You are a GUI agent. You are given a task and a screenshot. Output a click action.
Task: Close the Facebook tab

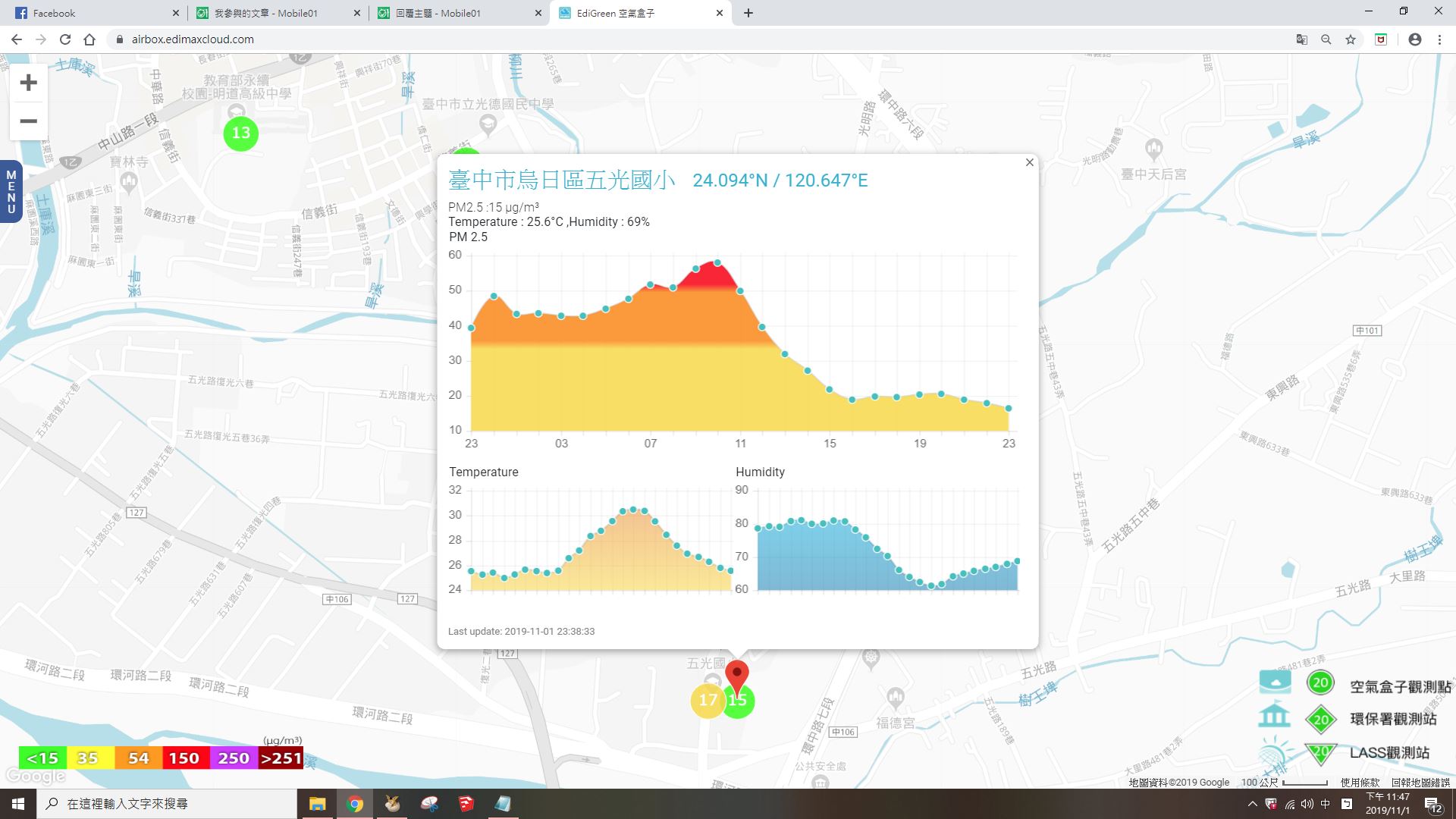tap(175, 13)
